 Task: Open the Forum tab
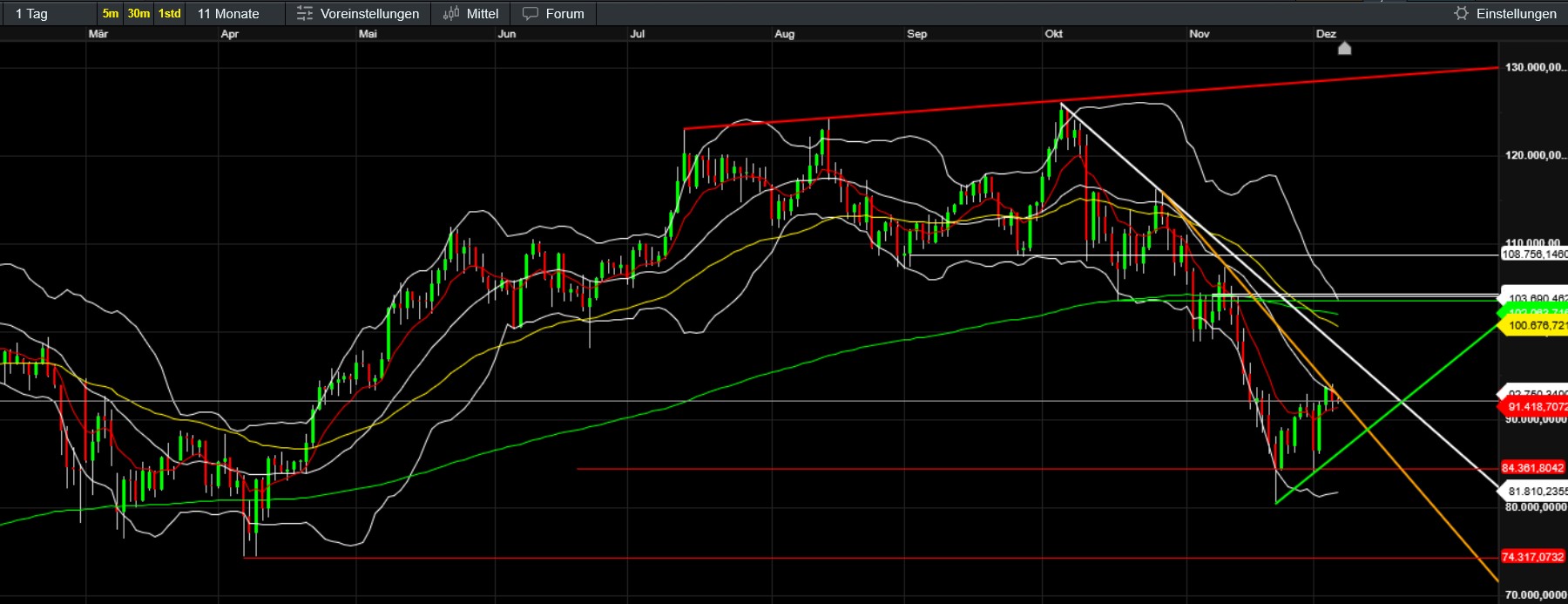click(x=564, y=13)
